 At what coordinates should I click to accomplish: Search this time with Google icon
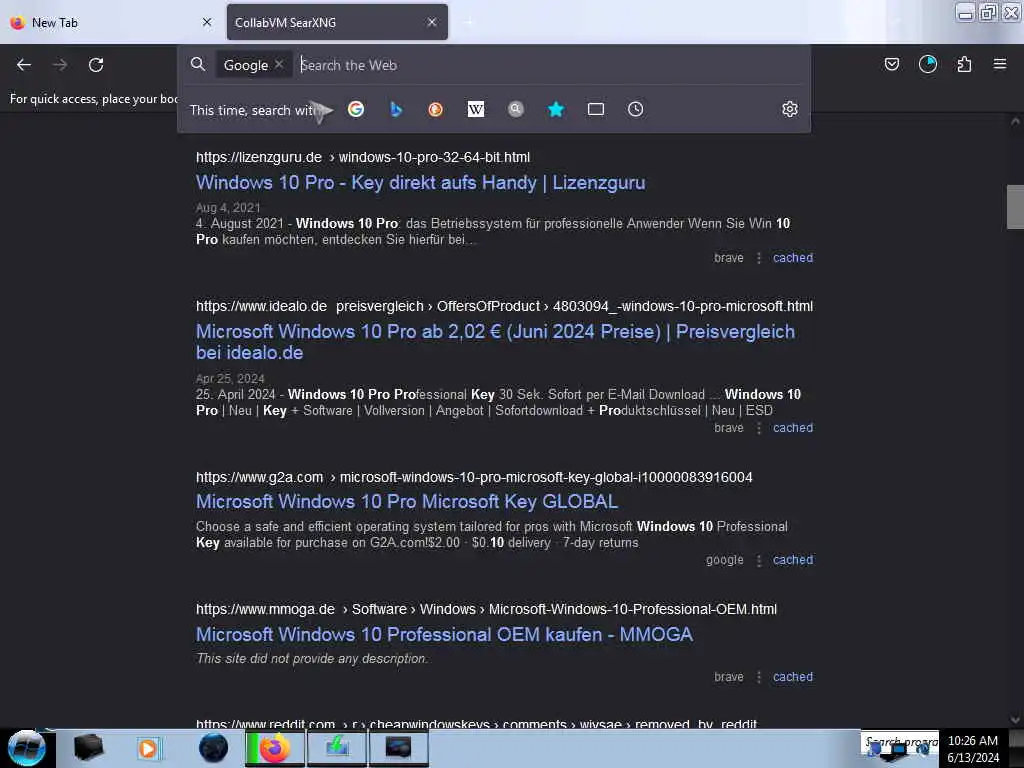pos(356,109)
